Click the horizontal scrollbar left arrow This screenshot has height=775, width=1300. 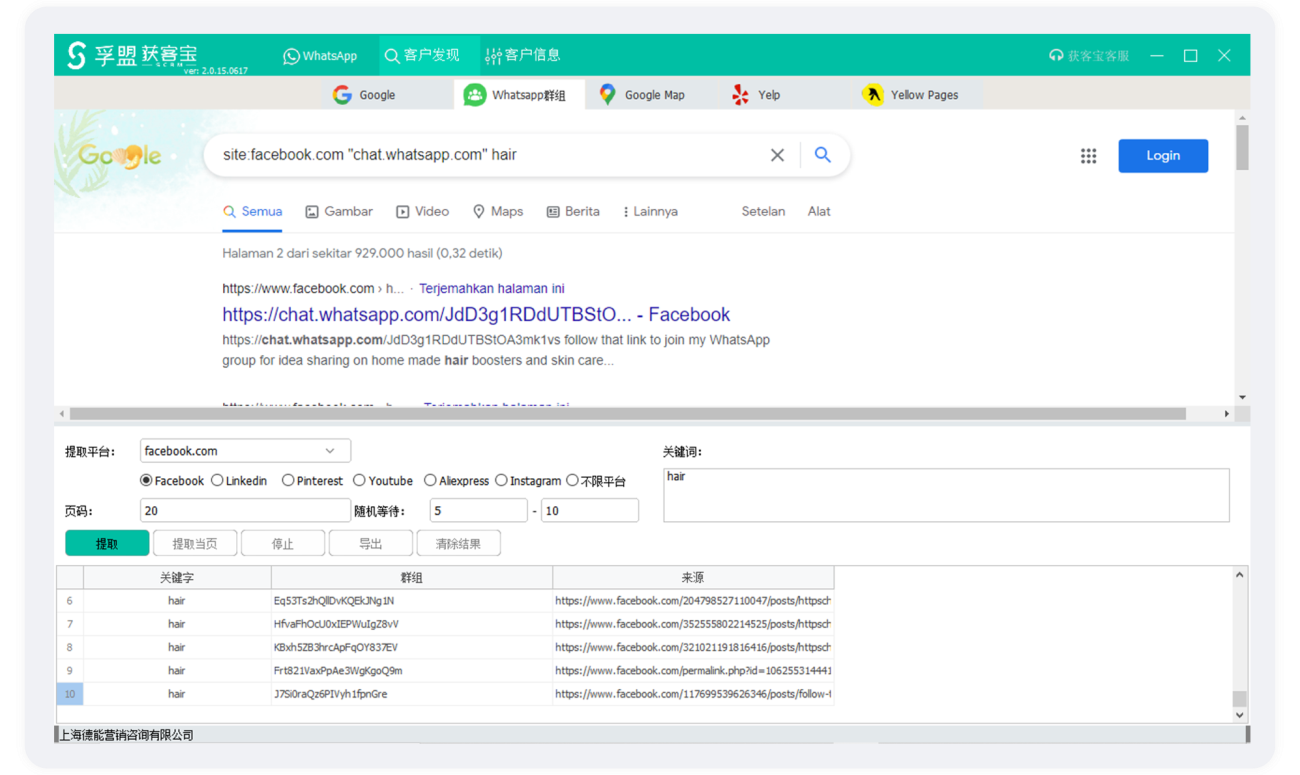(x=62, y=413)
